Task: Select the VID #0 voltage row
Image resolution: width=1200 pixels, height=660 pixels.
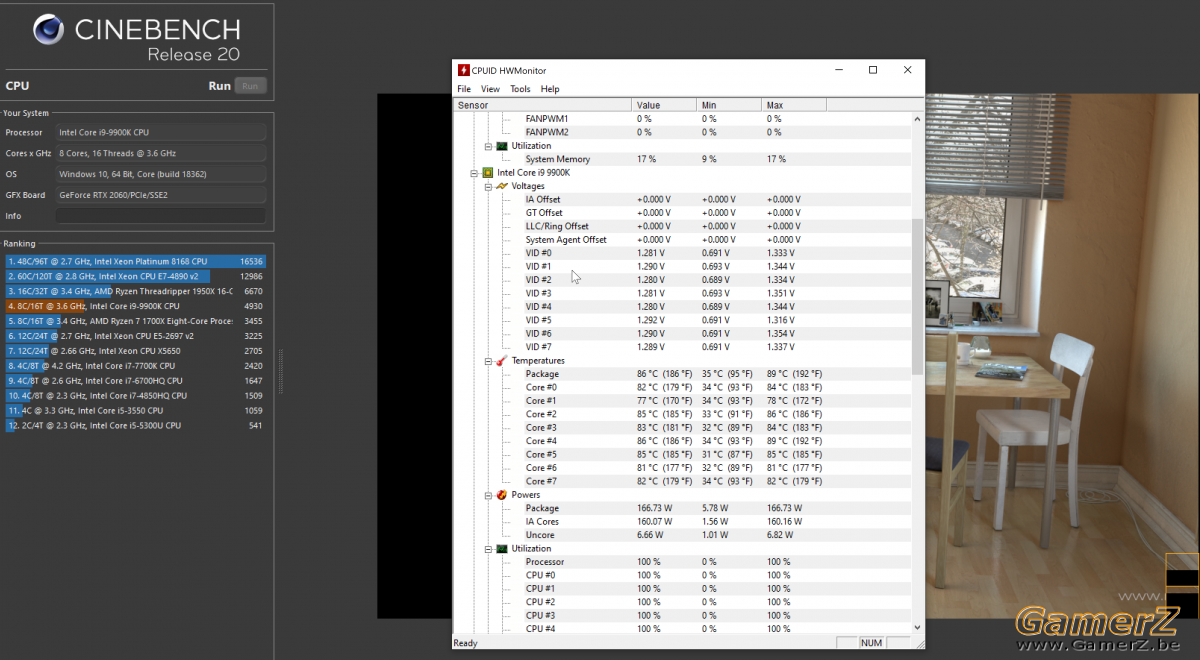Action: pos(683,253)
